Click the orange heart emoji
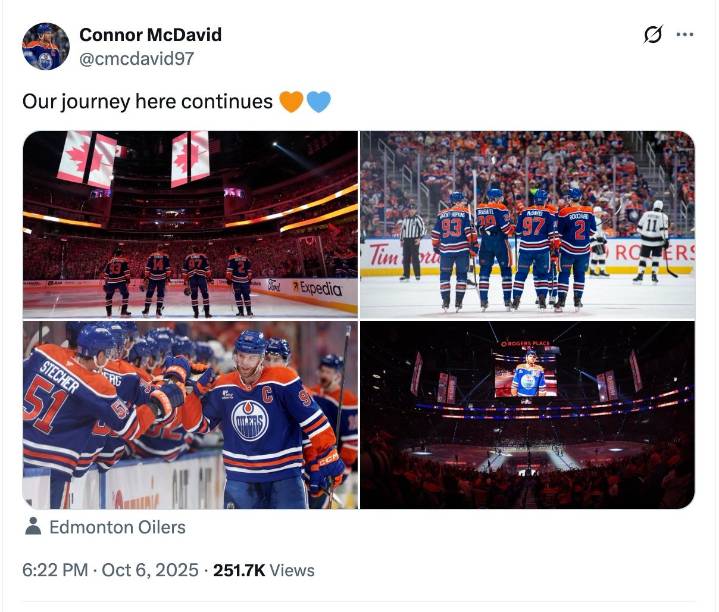 pos(291,102)
